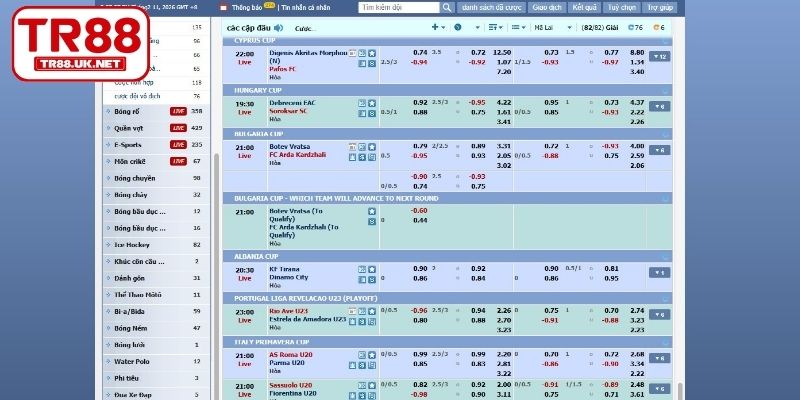Open statistics icon for Botev Vratsa Bulgaria Cup match

tap(362, 147)
